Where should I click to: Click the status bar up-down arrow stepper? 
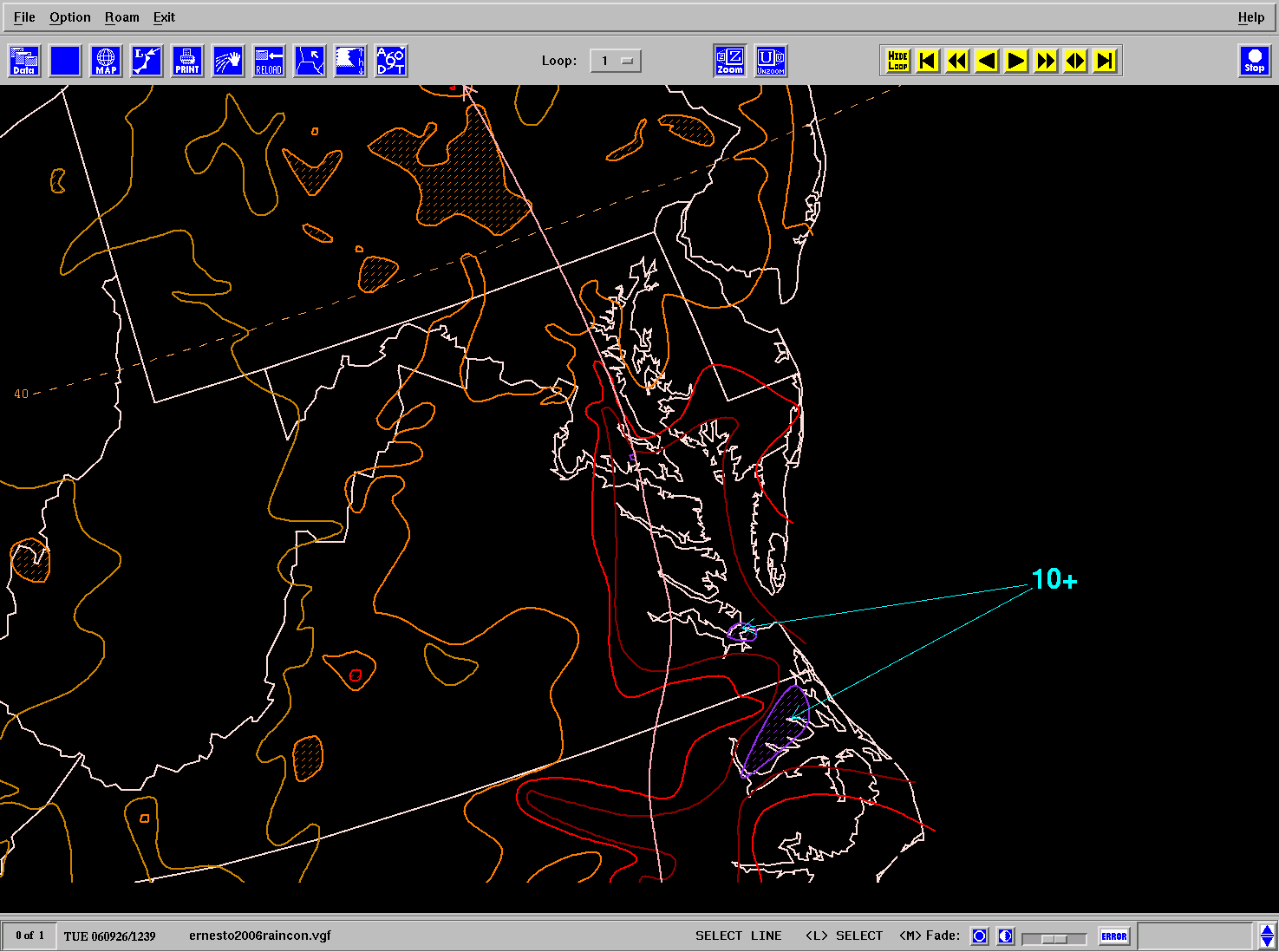coord(1267,936)
